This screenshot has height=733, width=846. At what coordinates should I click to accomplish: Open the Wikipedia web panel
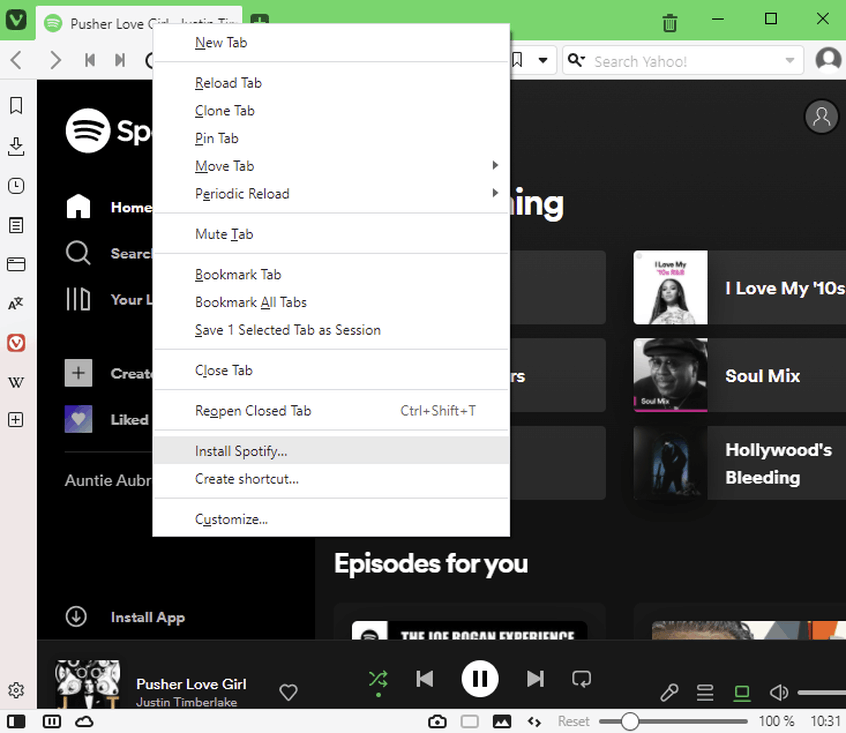pyautogui.click(x=16, y=382)
